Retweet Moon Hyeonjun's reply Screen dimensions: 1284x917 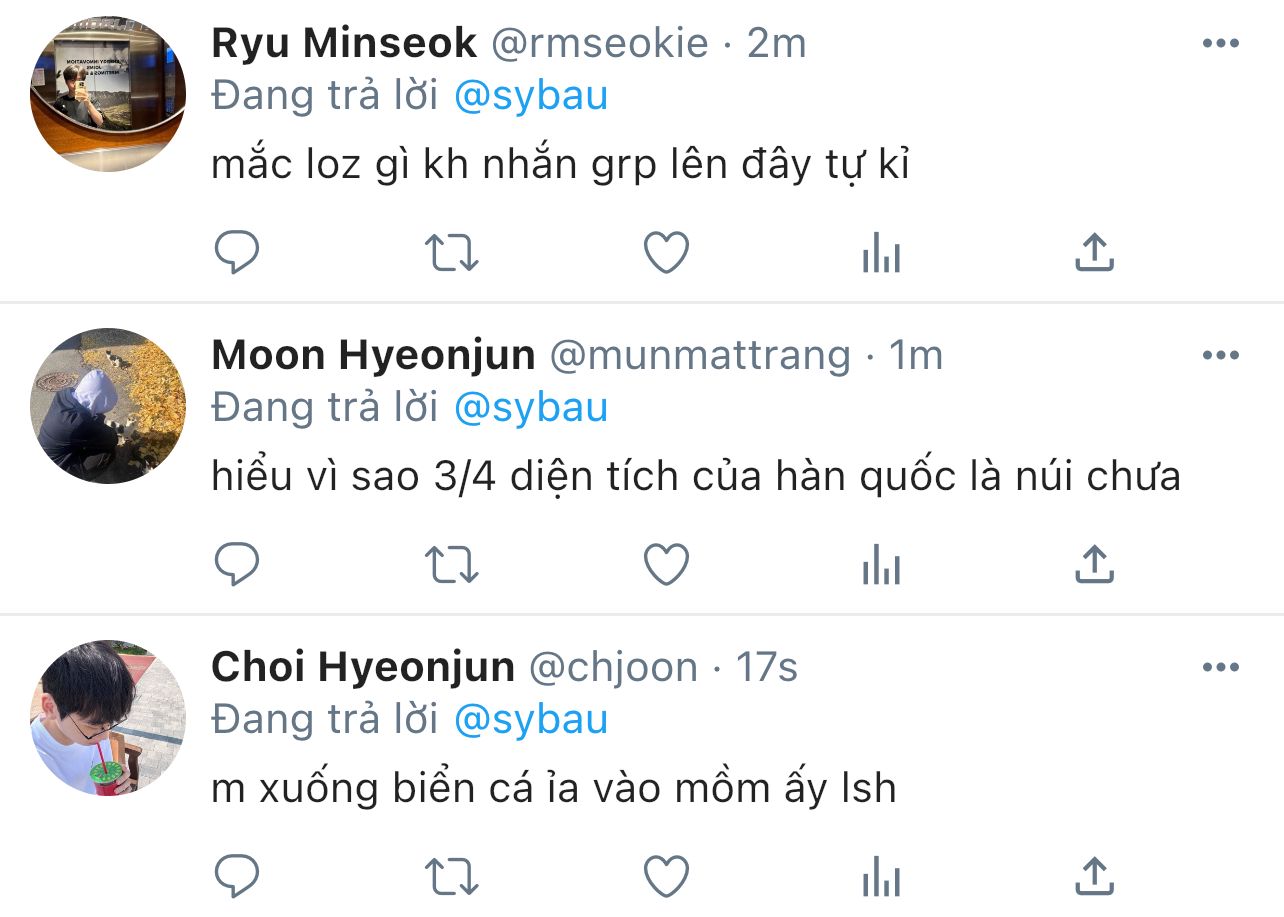[452, 566]
